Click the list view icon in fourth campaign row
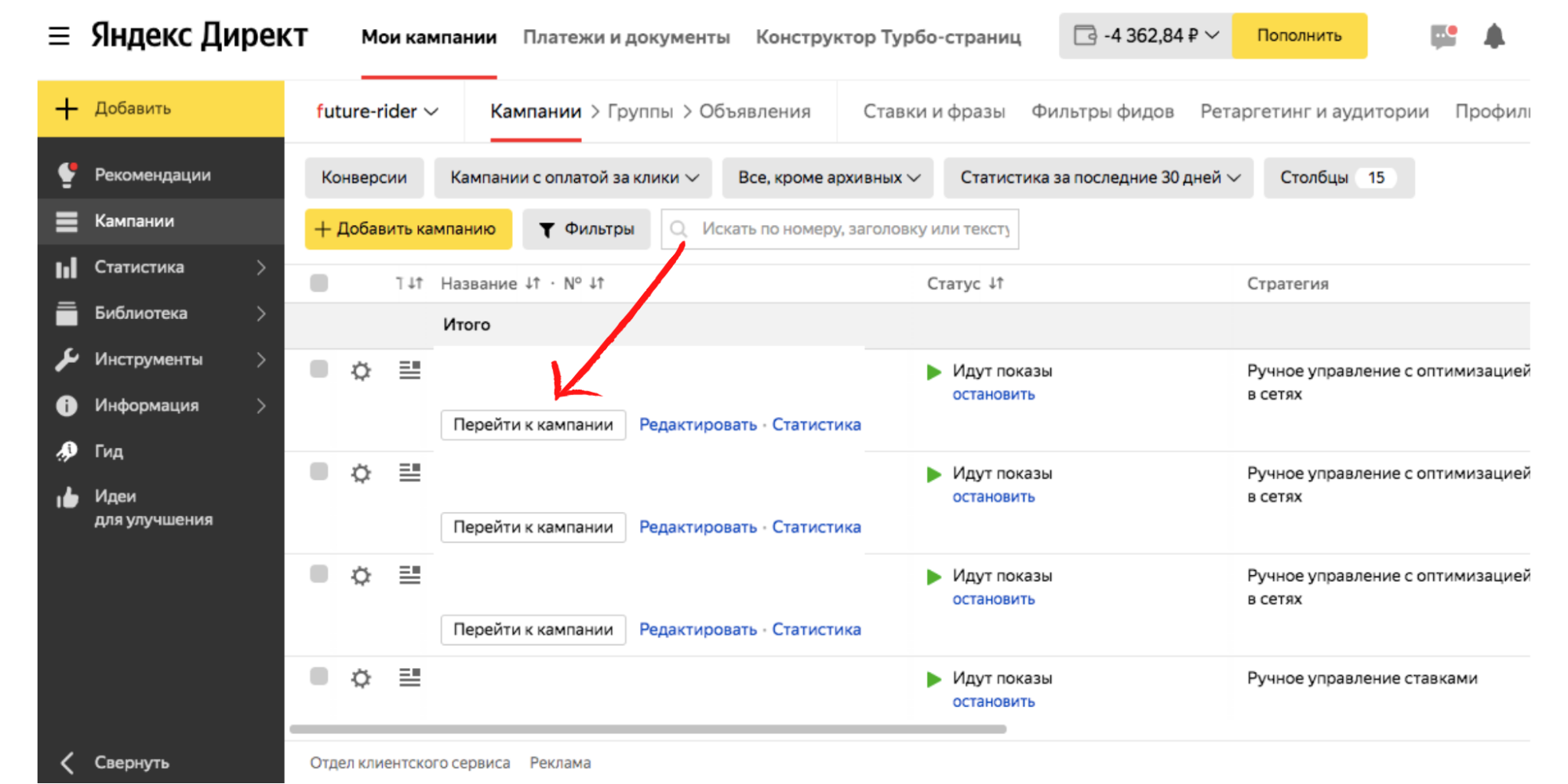Screen dimensions: 1568x784 [409, 677]
